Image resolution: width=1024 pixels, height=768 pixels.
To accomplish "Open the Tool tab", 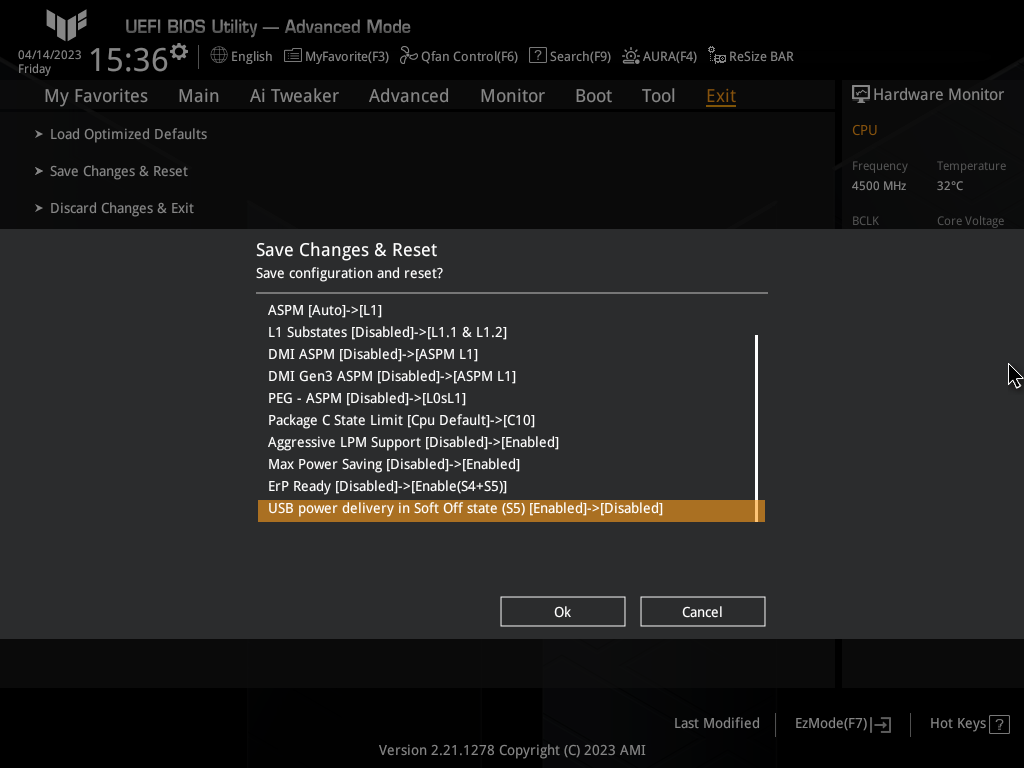I will [658, 95].
